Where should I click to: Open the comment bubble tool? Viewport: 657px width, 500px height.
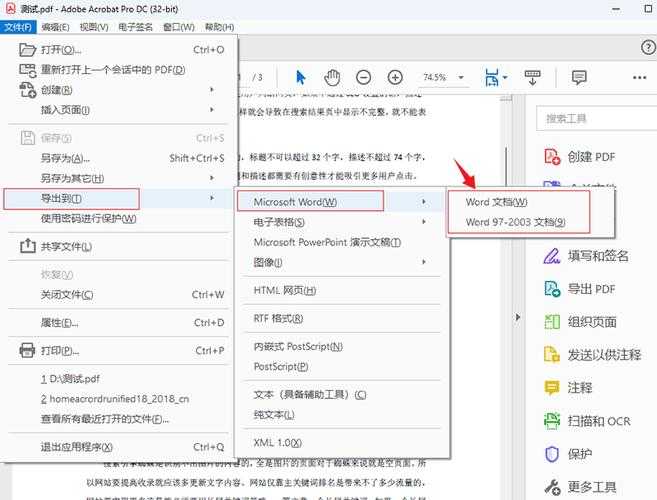[x=579, y=78]
